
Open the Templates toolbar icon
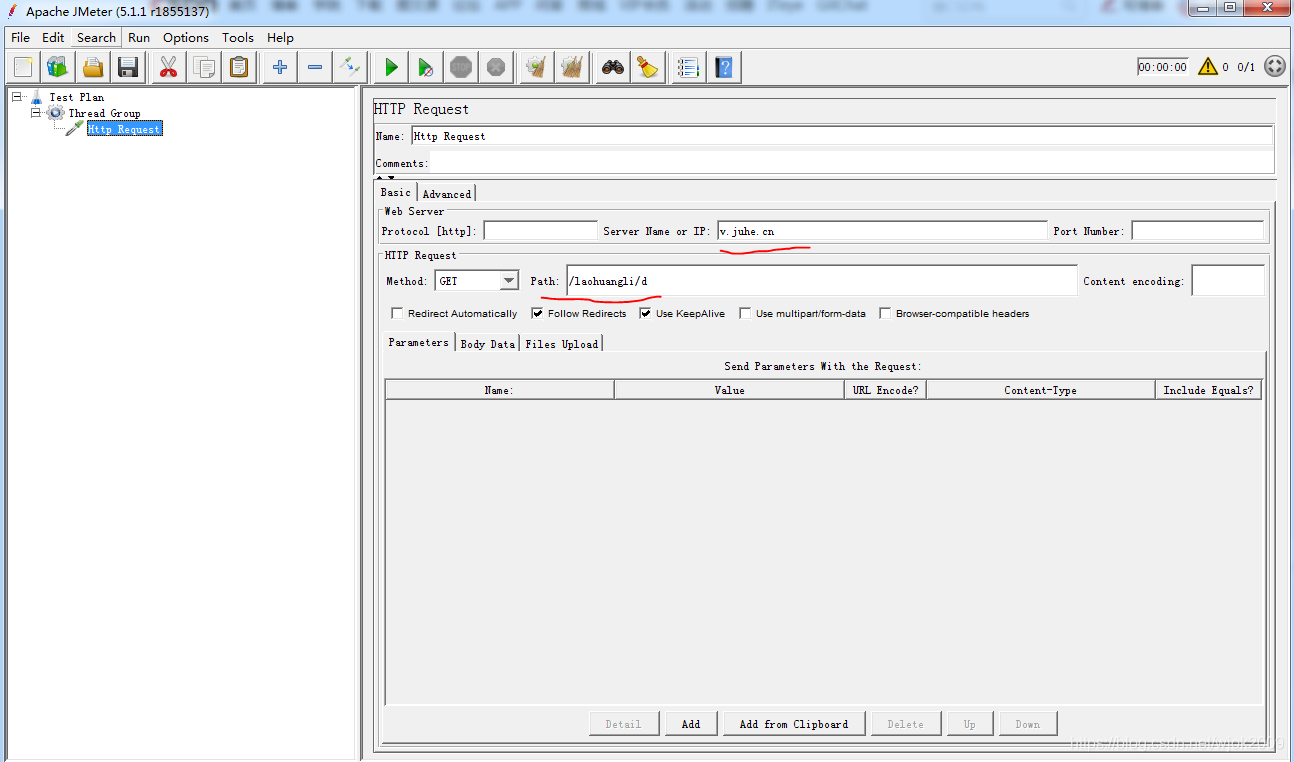point(58,67)
